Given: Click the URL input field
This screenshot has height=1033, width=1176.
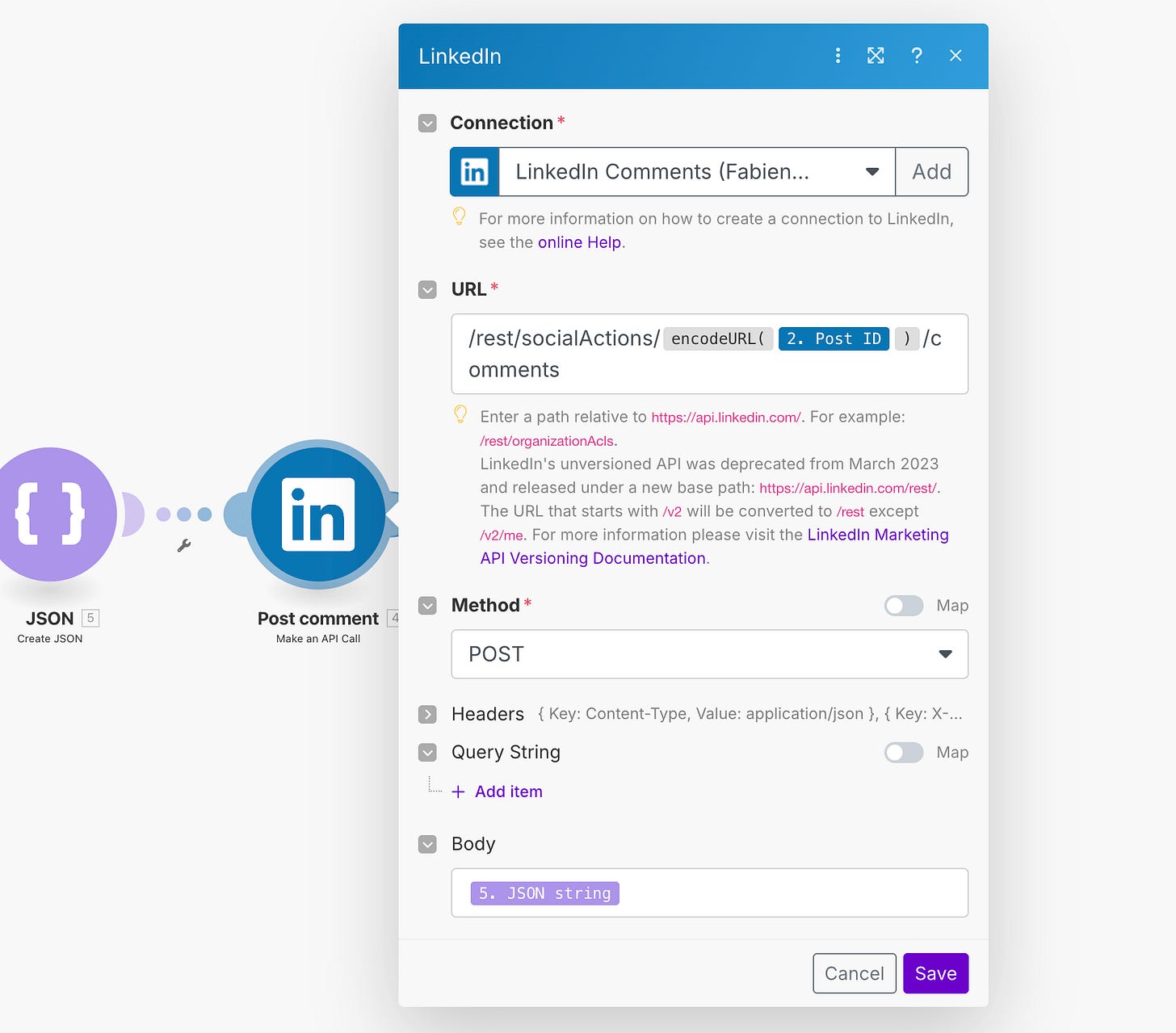Looking at the screenshot, I should [709, 354].
